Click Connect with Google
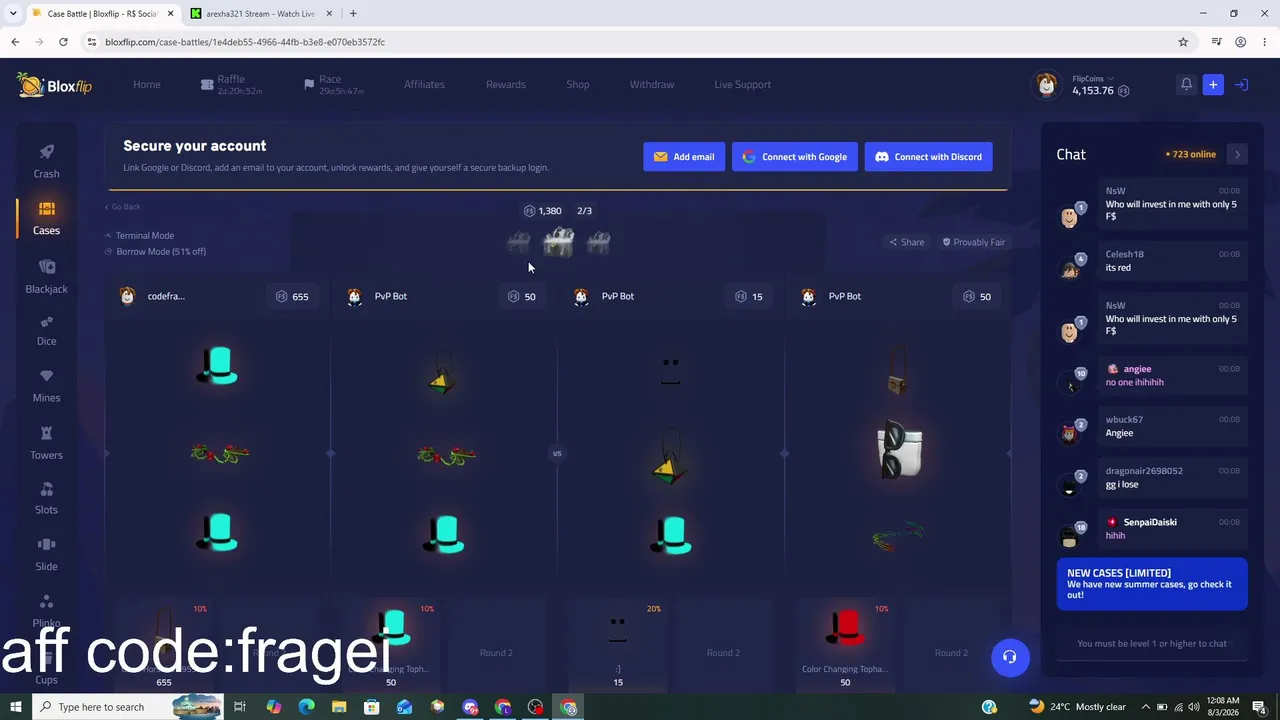The width and height of the screenshot is (1280, 720). (x=795, y=157)
